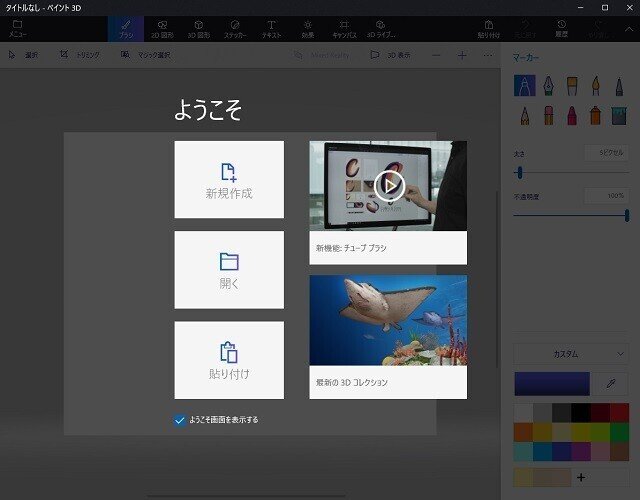Collapse the ribbon with the top-right chevron

tap(629, 29)
